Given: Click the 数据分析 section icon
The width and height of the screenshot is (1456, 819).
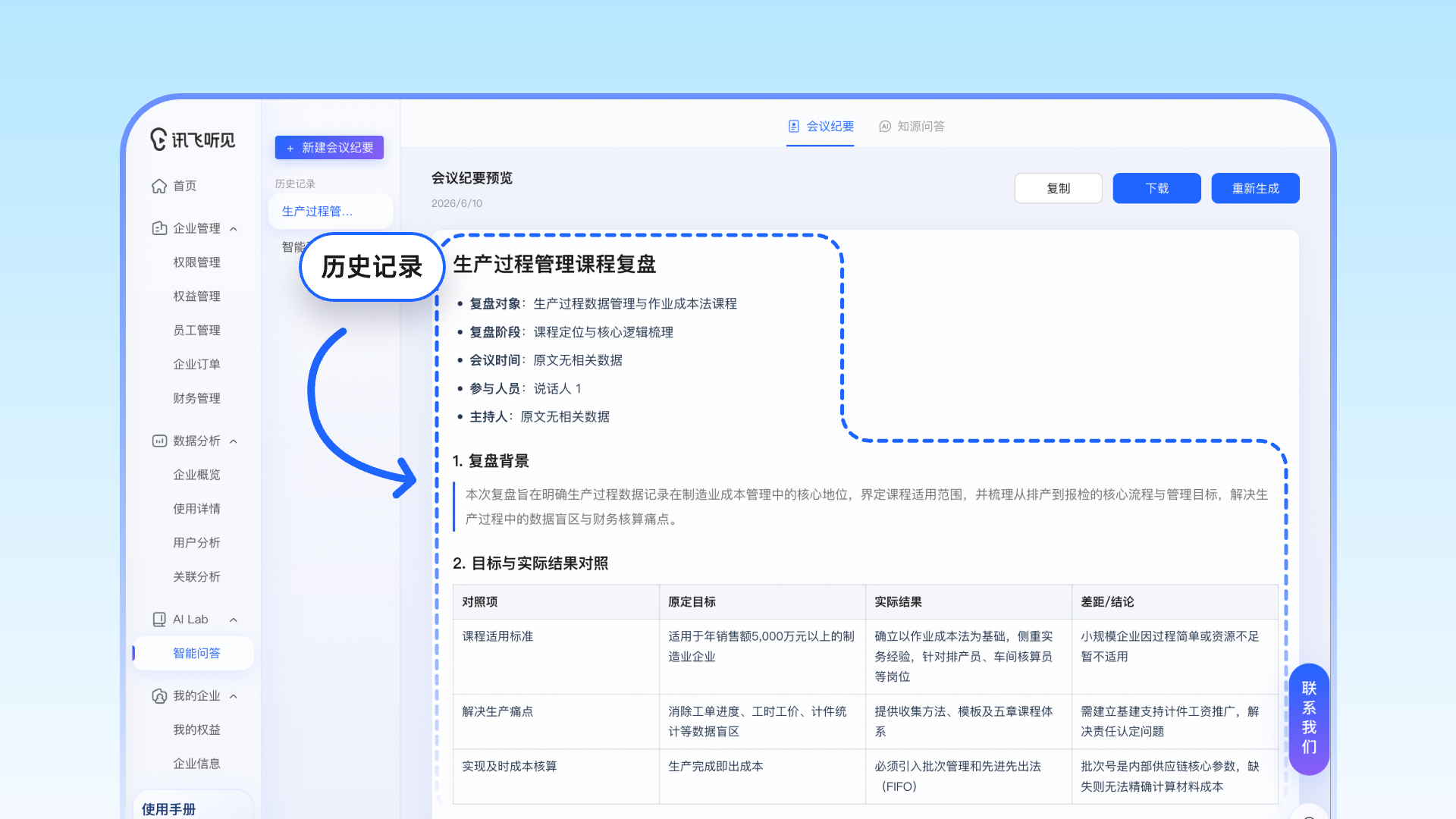Looking at the screenshot, I should pos(159,441).
